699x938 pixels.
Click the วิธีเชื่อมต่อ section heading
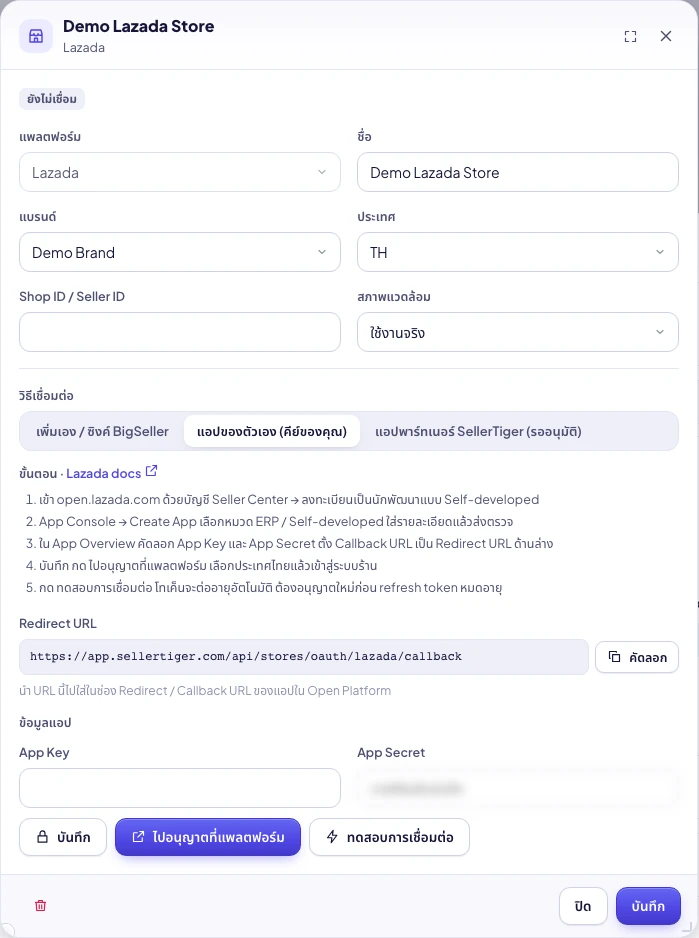pyautogui.click(x=46, y=395)
